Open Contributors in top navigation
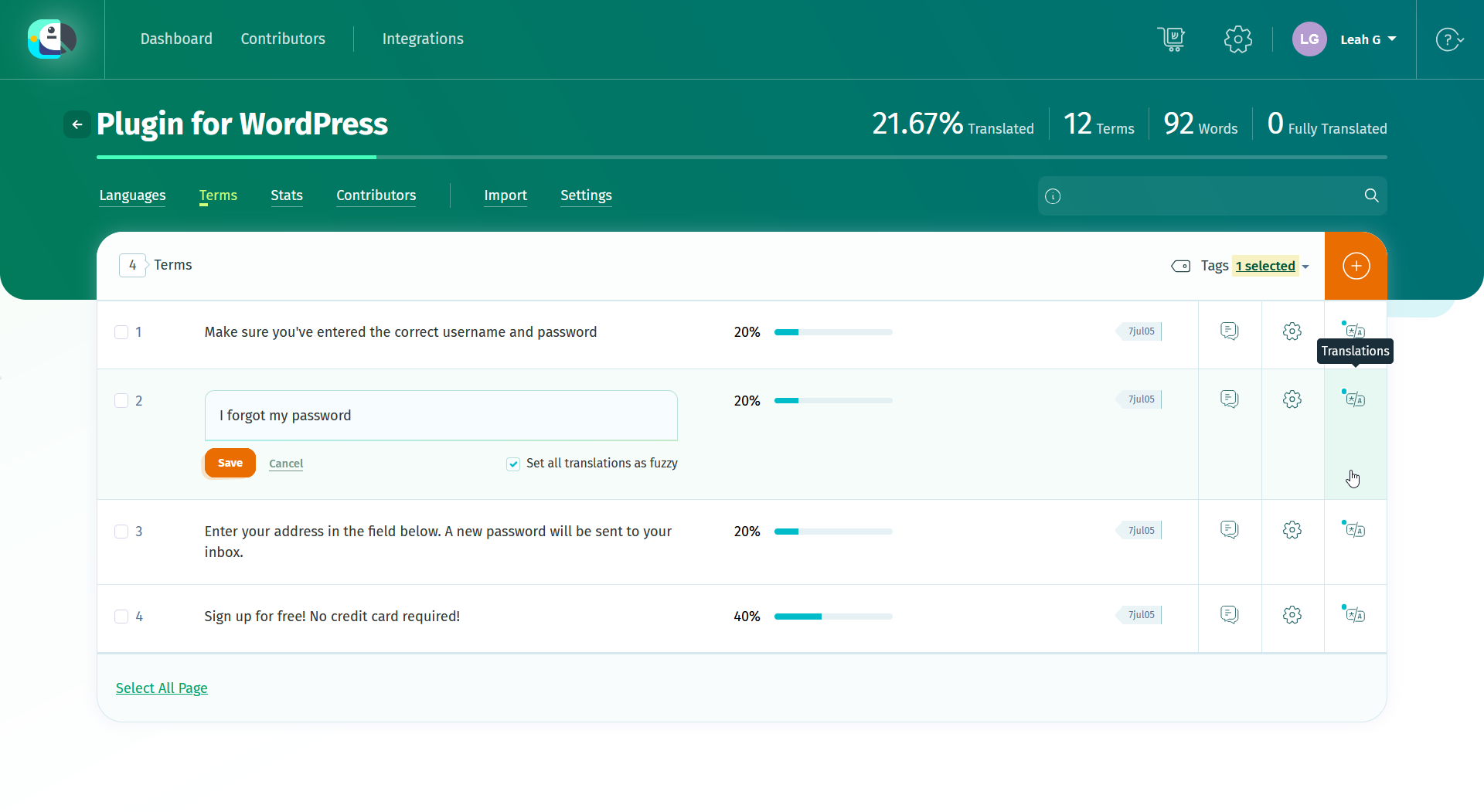This screenshot has width=1484, height=812. click(283, 39)
